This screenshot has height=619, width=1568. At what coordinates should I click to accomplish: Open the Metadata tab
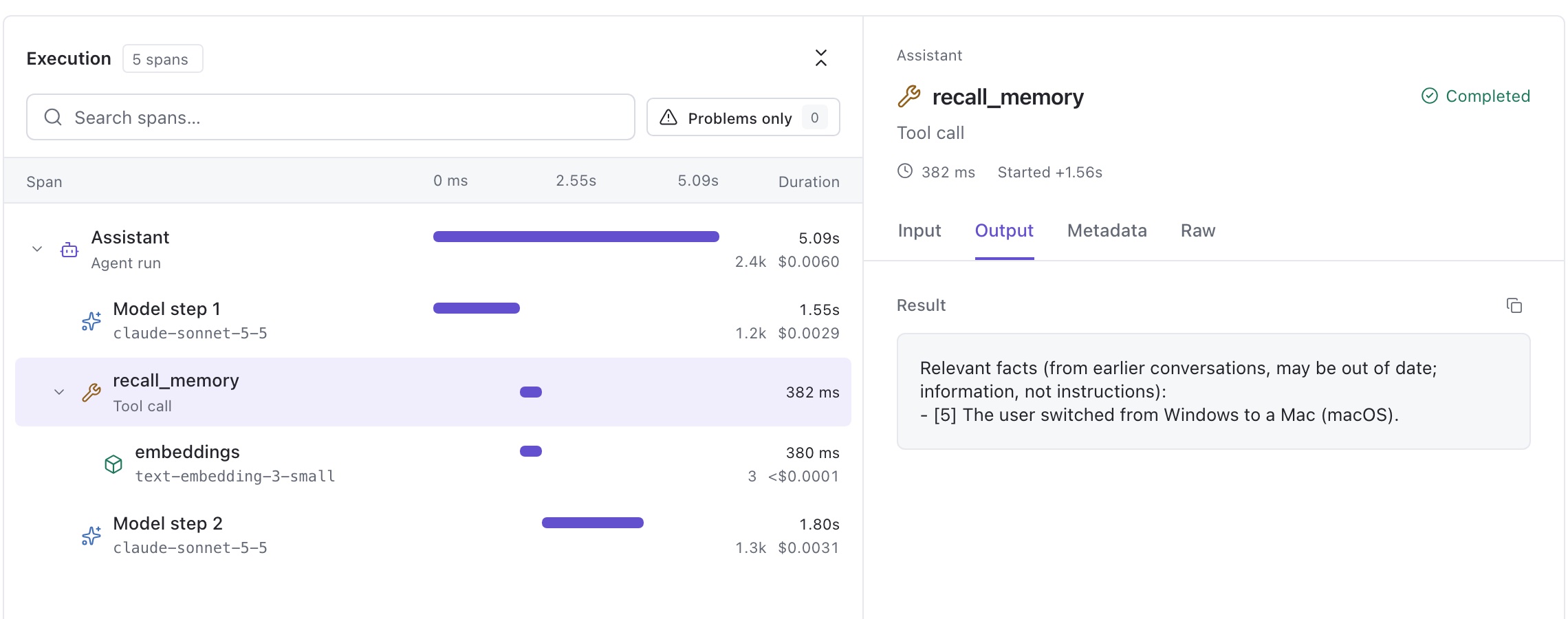click(x=1107, y=230)
